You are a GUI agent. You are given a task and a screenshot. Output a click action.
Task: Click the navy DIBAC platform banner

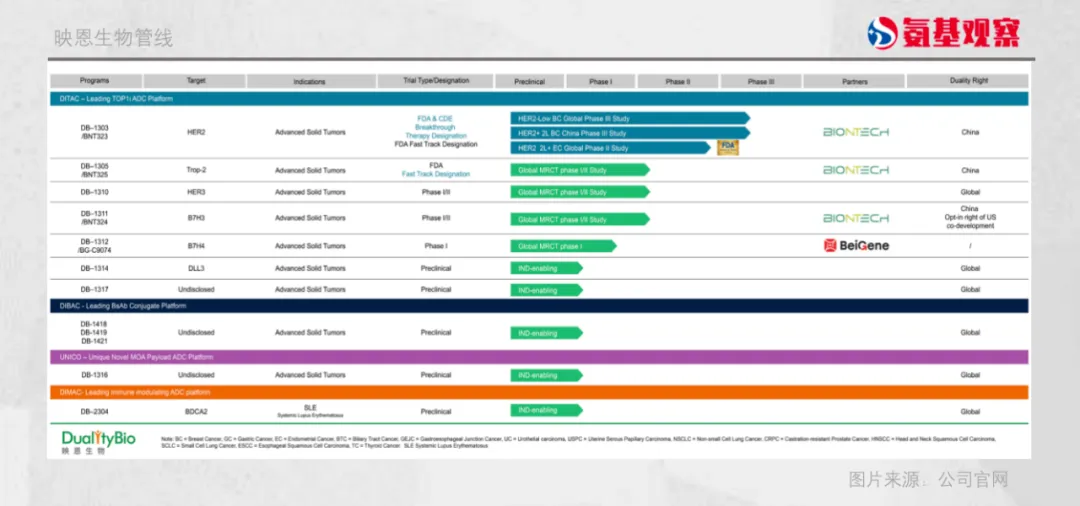(x=539, y=306)
